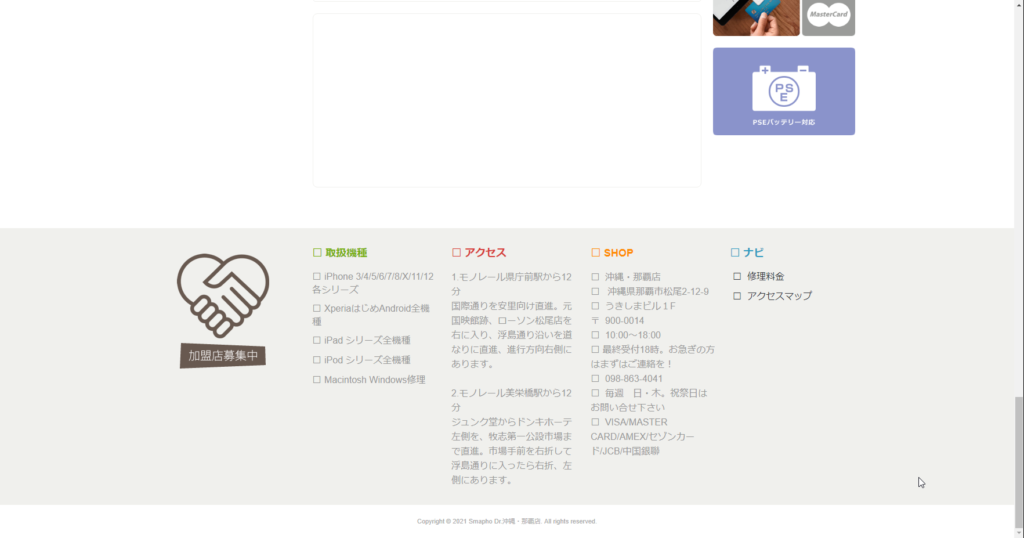Click the 取扱機種 footer heading
This screenshot has height=538, width=1024.
(346, 253)
